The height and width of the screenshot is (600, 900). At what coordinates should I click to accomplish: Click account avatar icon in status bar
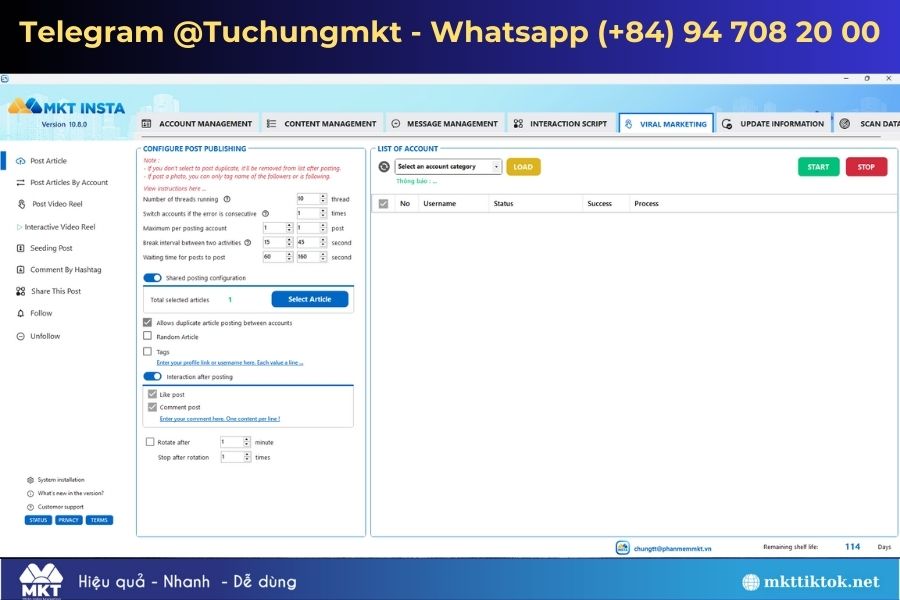622,548
